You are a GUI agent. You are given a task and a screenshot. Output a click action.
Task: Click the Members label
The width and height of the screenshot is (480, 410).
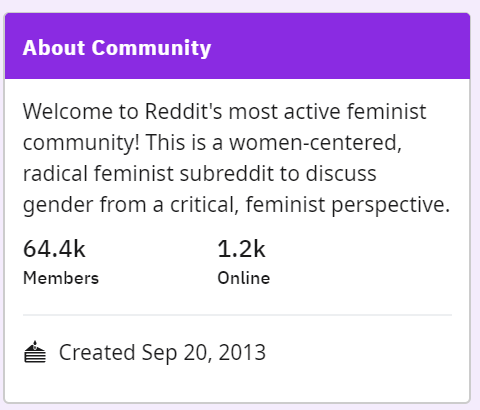(61, 278)
